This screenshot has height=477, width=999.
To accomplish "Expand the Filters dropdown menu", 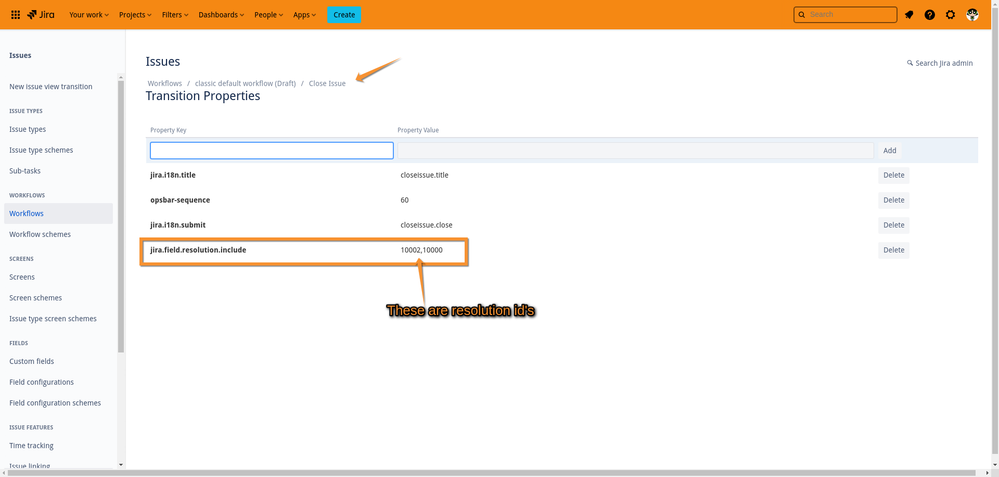I will pos(175,15).
